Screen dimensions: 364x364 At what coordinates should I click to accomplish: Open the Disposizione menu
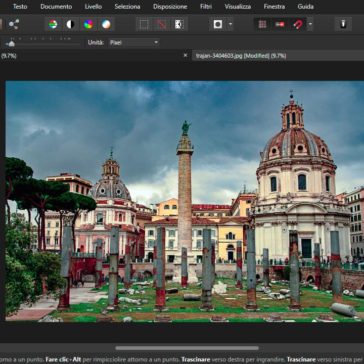[170, 6]
